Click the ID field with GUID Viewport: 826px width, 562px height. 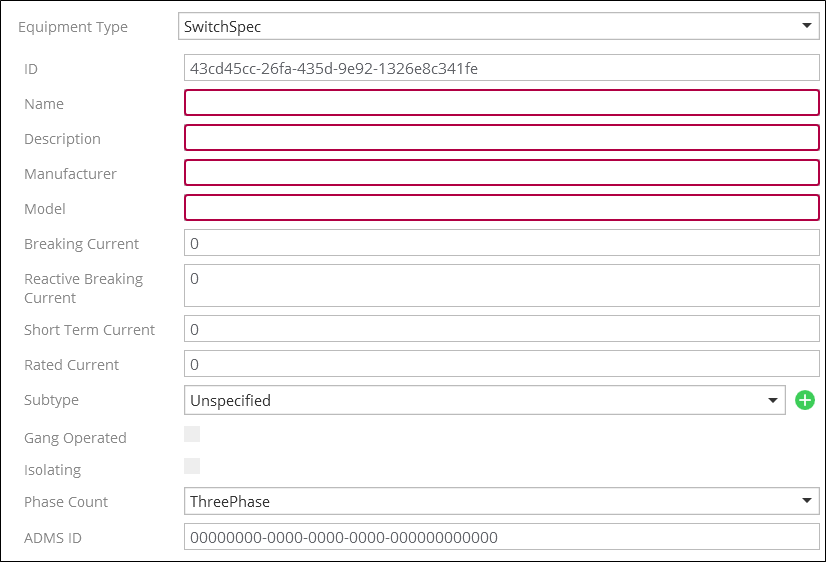(502, 68)
